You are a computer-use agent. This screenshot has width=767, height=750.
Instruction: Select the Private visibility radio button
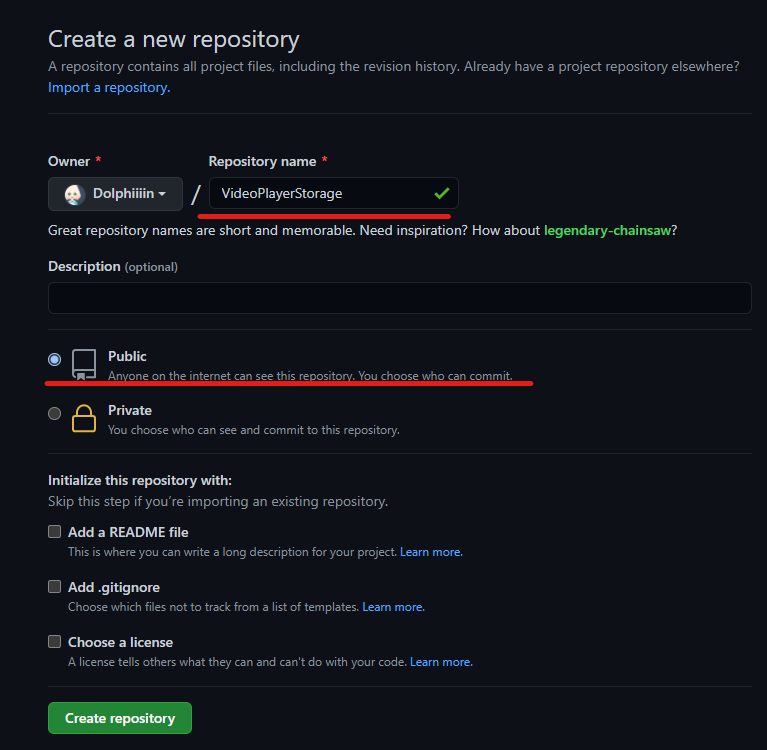[x=54, y=413]
